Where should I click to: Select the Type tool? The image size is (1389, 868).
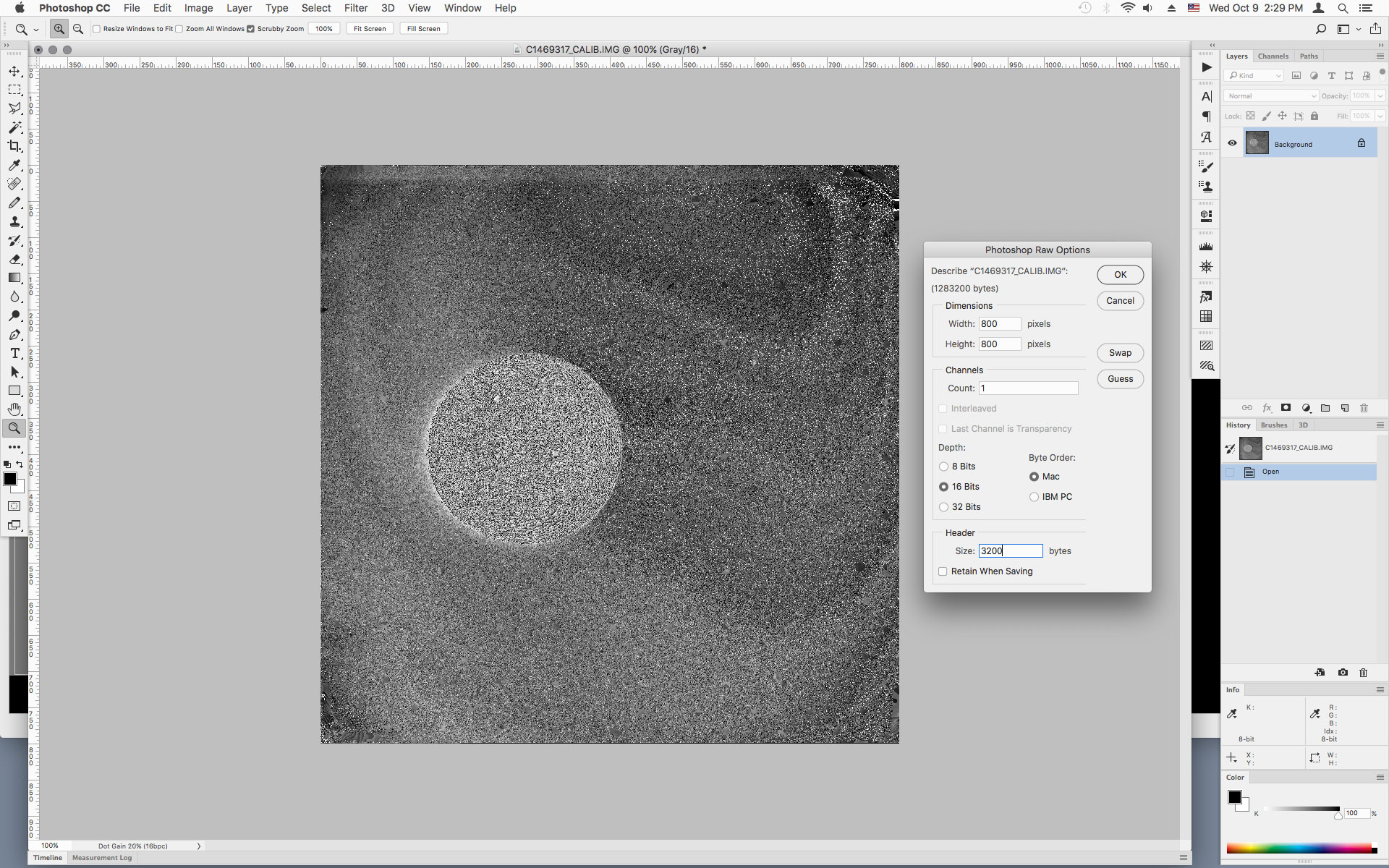pyautogui.click(x=14, y=354)
